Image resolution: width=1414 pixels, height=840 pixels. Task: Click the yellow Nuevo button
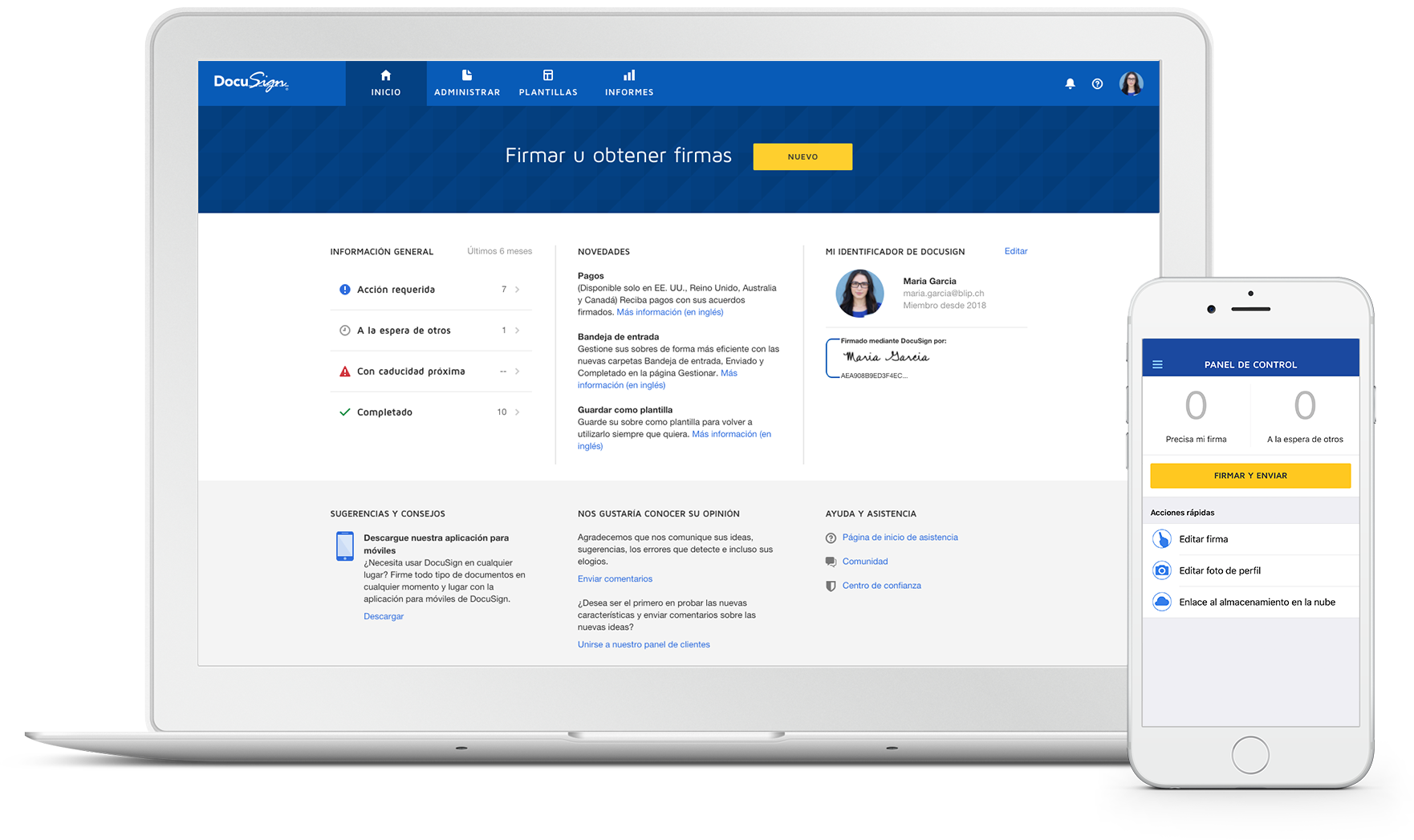pos(802,156)
